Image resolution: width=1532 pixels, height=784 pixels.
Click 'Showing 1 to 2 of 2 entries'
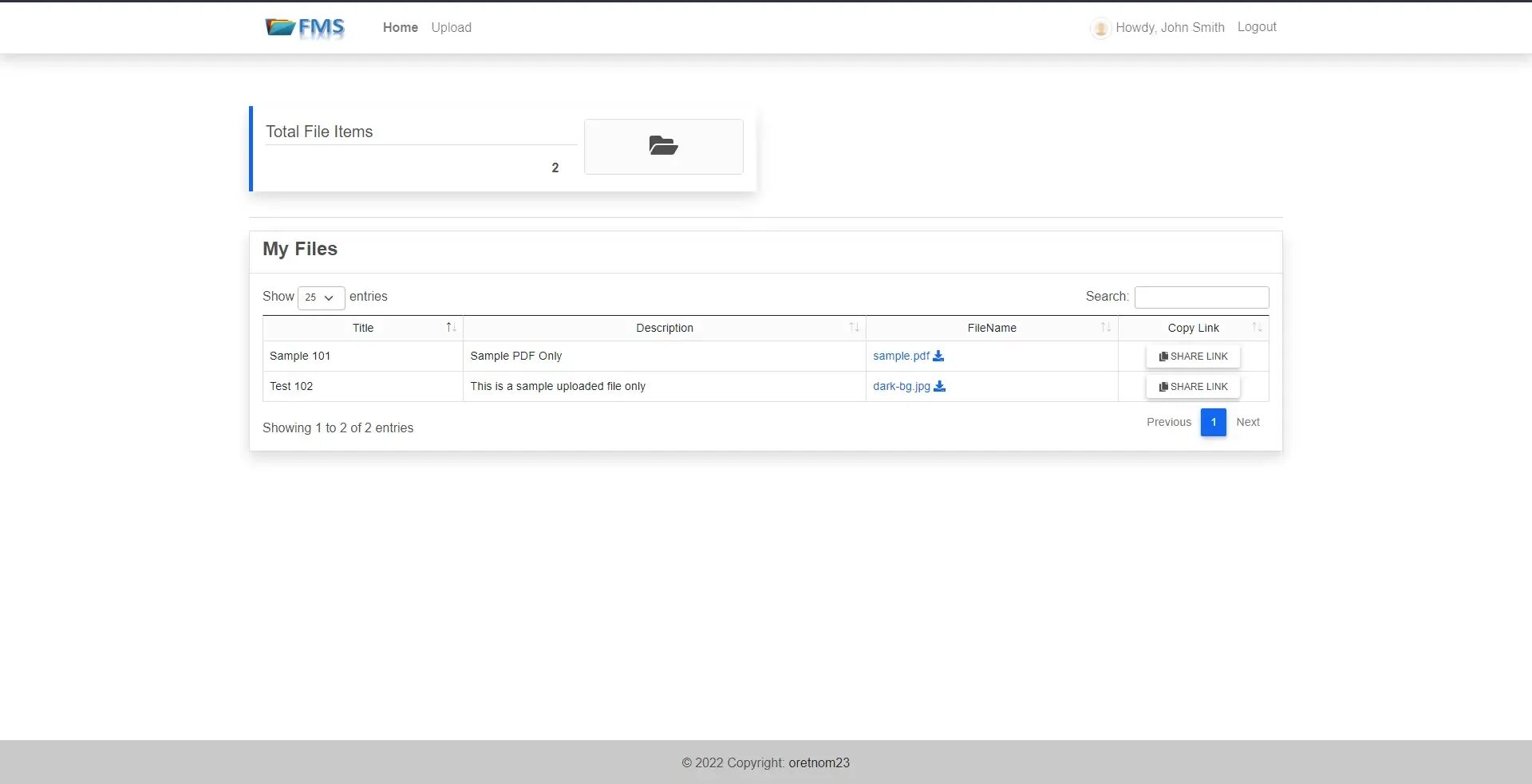(338, 427)
